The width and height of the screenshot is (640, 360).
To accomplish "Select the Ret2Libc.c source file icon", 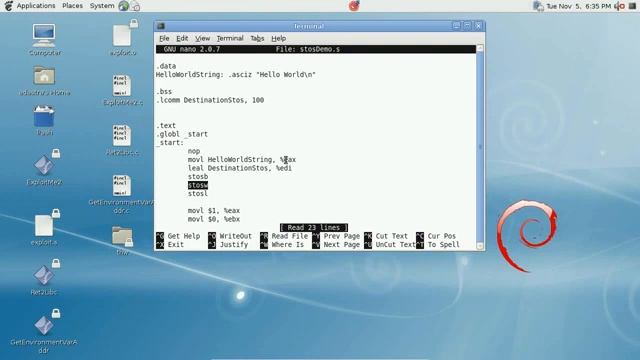I will [122, 135].
